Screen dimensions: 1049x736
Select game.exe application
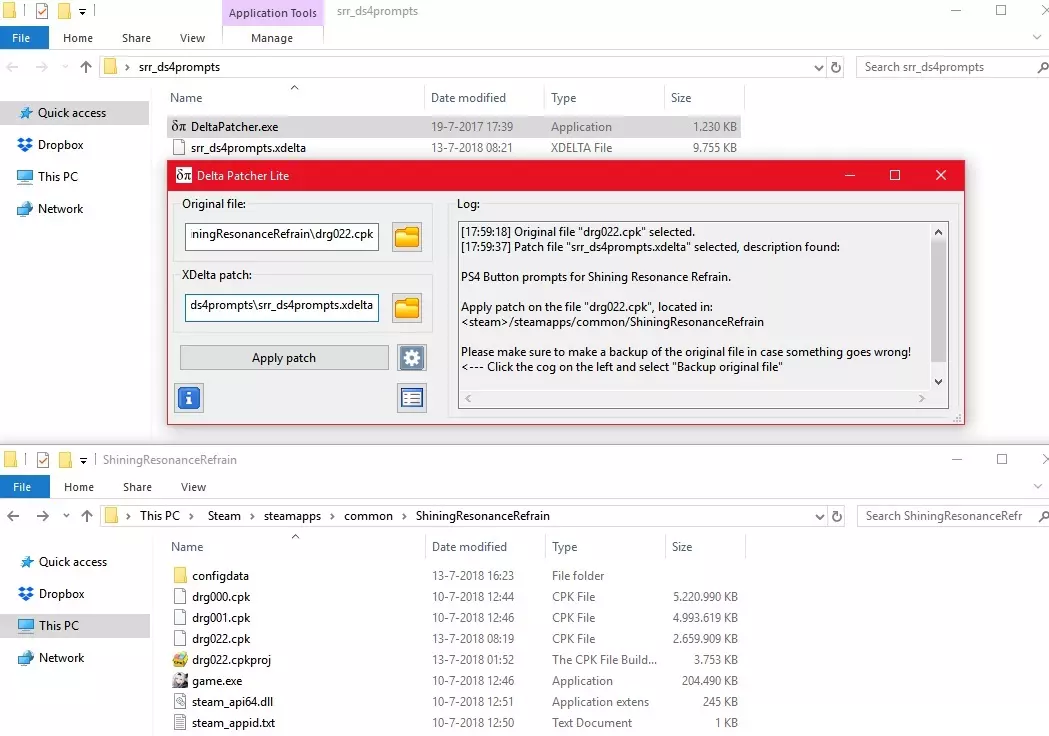[x=455, y=681]
